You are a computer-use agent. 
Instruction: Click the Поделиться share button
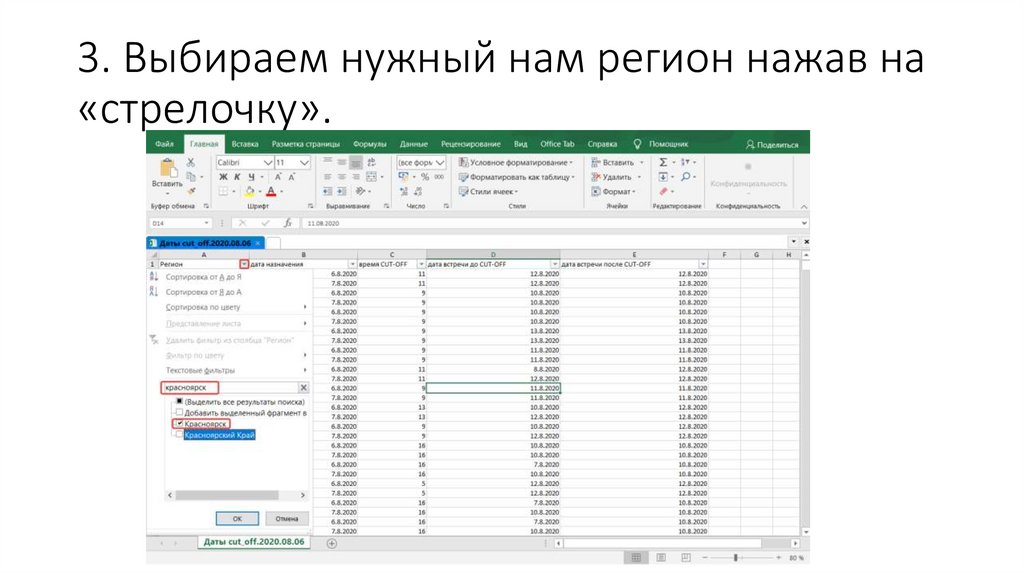point(773,145)
